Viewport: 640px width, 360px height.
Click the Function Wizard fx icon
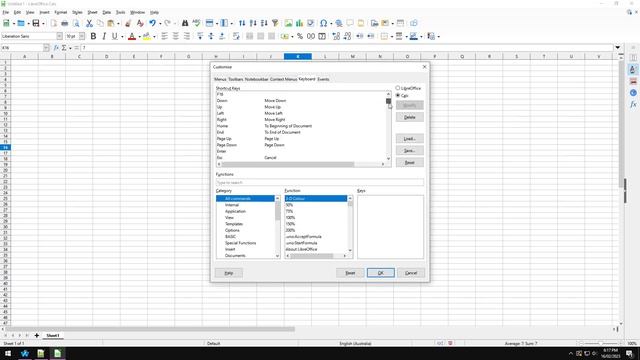56,48
